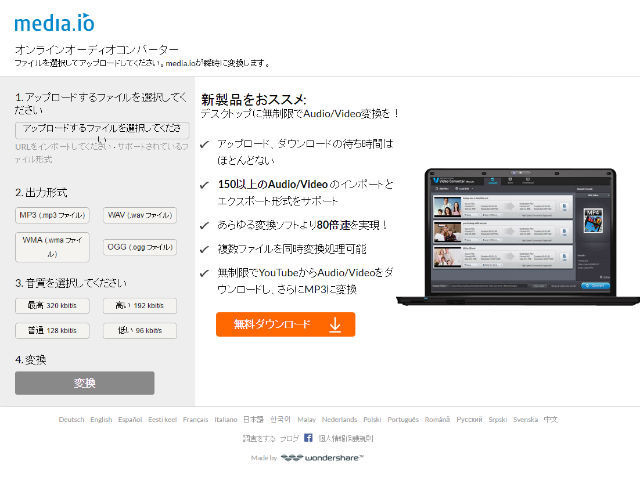Open the Facebook icon in footer

[x=308, y=438]
